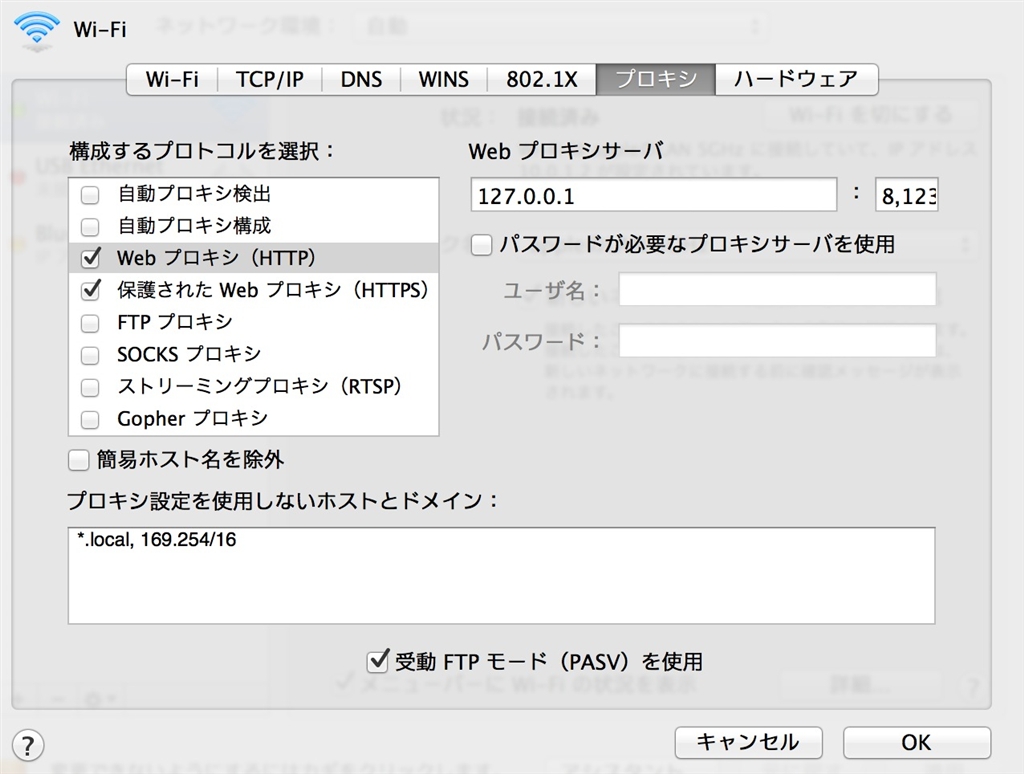Uncheck Web プロキシ (HTTP) checkbox
1024x774 pixels.
pyautogui.click(x=90, y=258)
